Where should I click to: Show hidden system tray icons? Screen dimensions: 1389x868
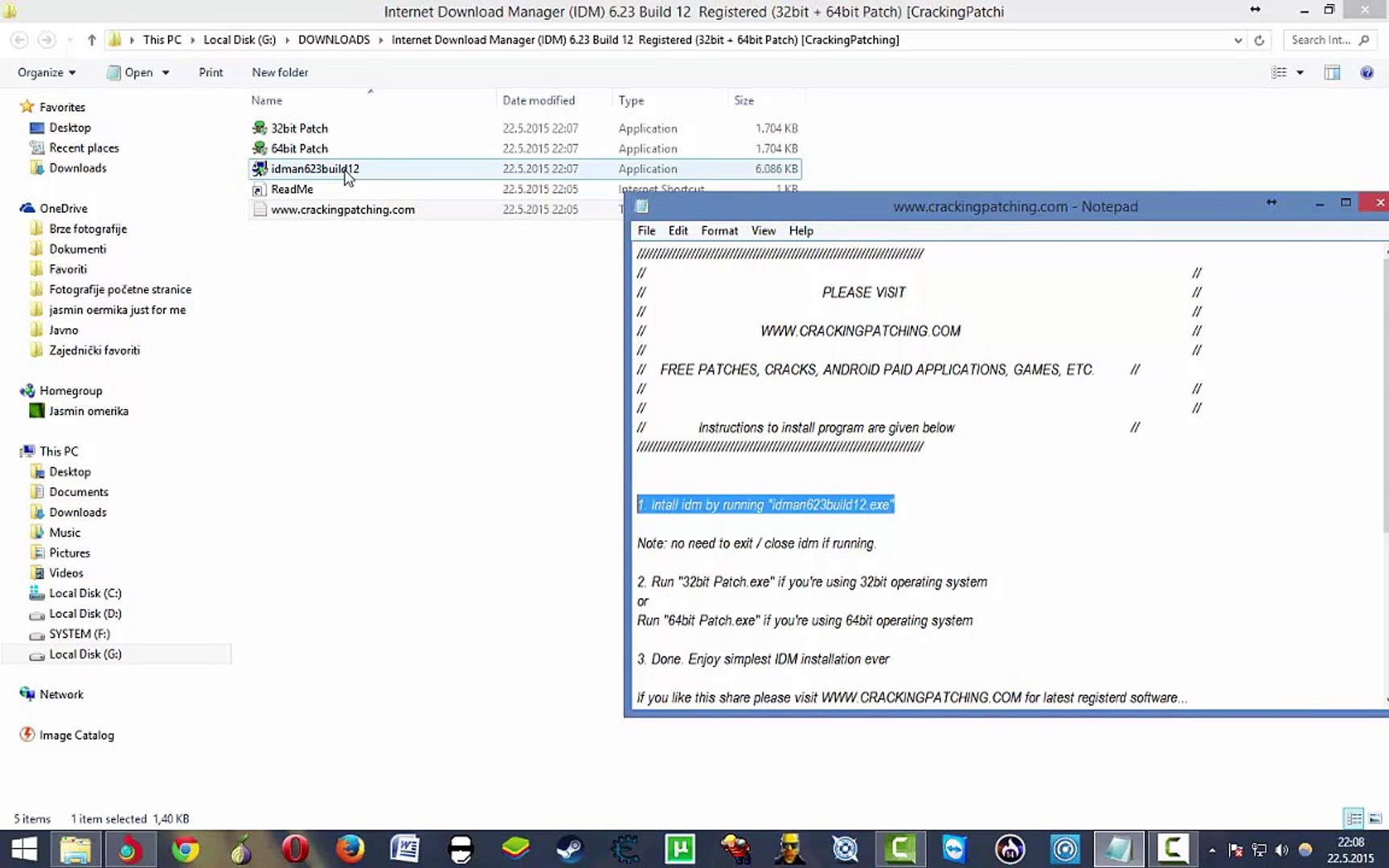click(x=1212, y=850)
